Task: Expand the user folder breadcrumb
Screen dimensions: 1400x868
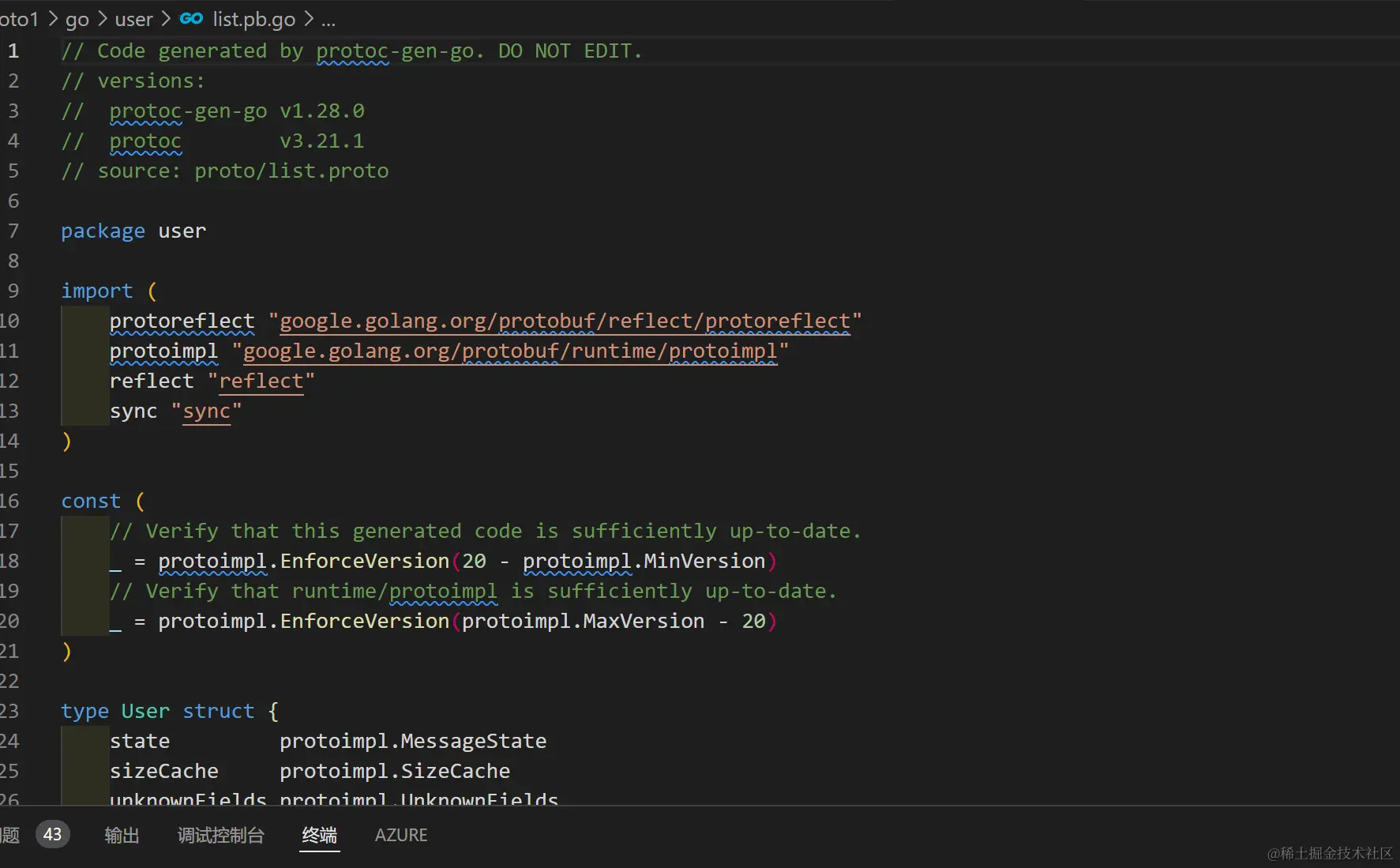Action: coord(133,18)
